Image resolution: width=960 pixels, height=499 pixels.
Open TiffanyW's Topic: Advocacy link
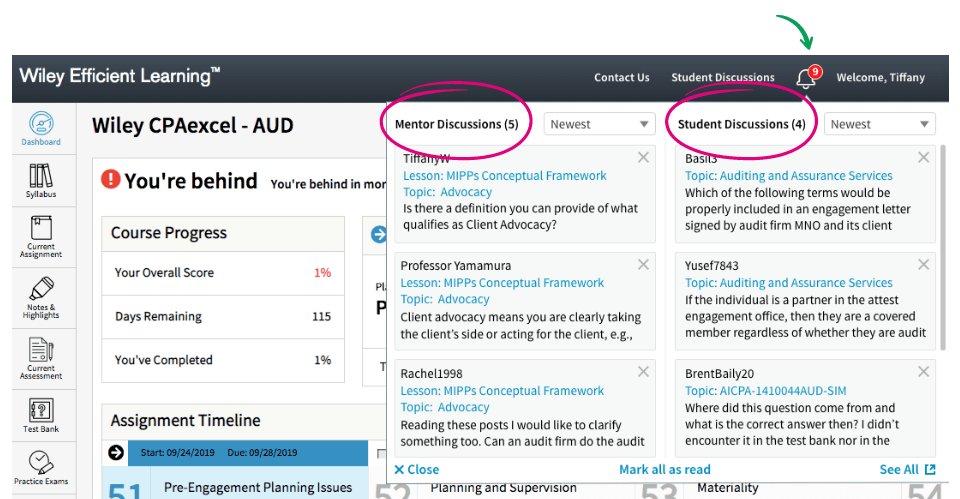[x=447, y=192]
